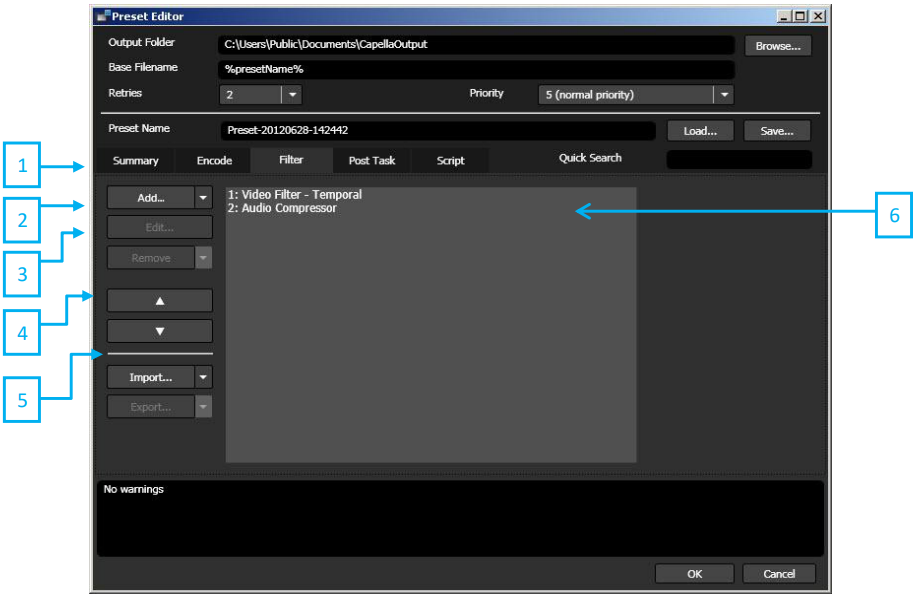Image resolution: width=919 pixels, height=597 pixels.
Task: Open the Export button's dropdown arrow
Action: 203,406
